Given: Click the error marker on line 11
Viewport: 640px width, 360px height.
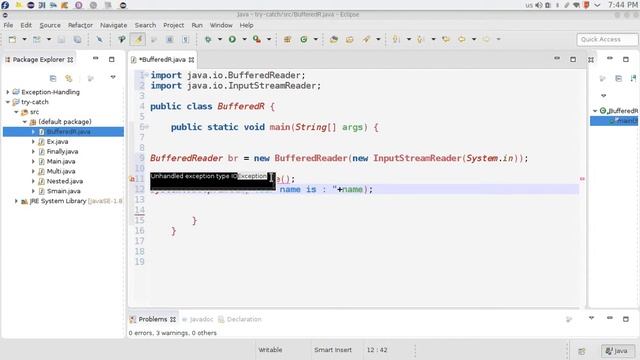Looking at the screenshot, I should pyautogui.click(x=132, y=179).
